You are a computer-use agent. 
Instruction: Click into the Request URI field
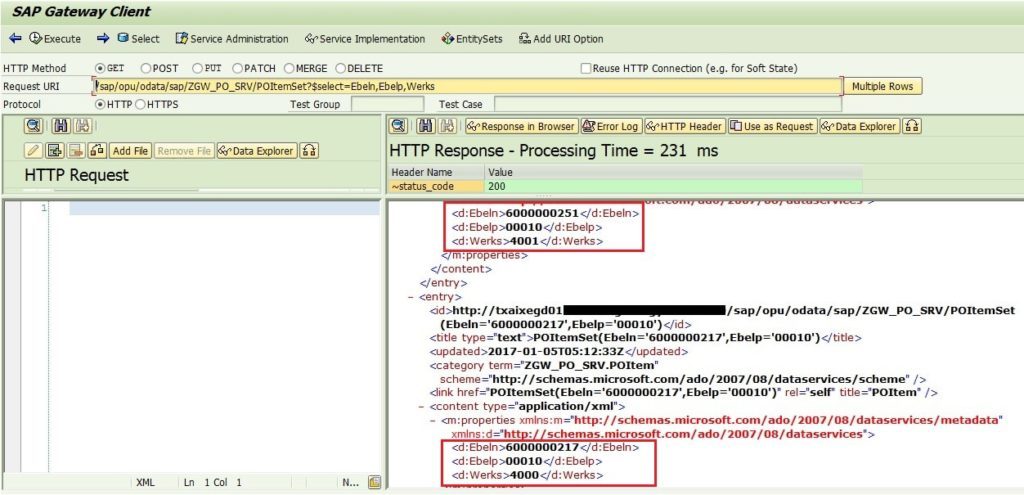pyautogui.click(x=468, y=86)
